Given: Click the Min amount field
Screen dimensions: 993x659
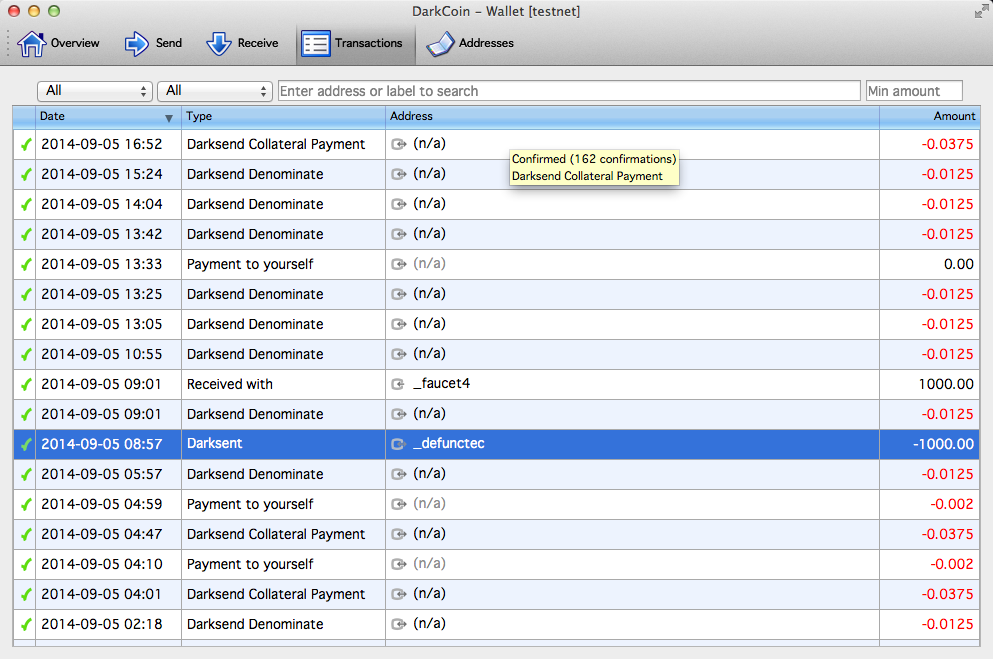Looking at the screenshot, I should tap(914, 91).
